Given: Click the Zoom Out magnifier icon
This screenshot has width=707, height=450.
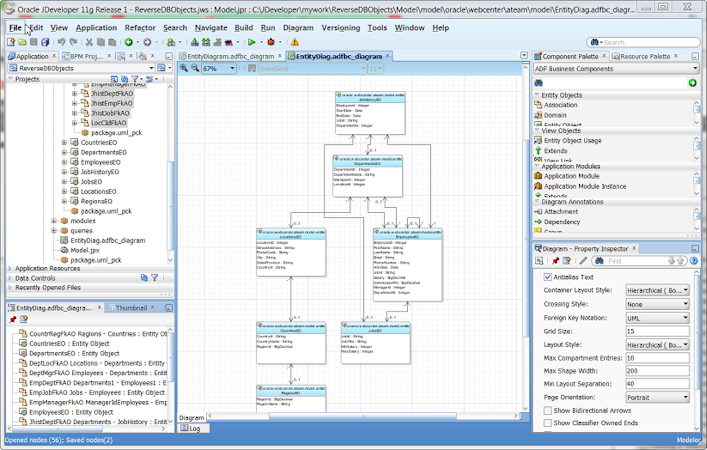Looking at the screenshot, I should click(x=195, y=69).
